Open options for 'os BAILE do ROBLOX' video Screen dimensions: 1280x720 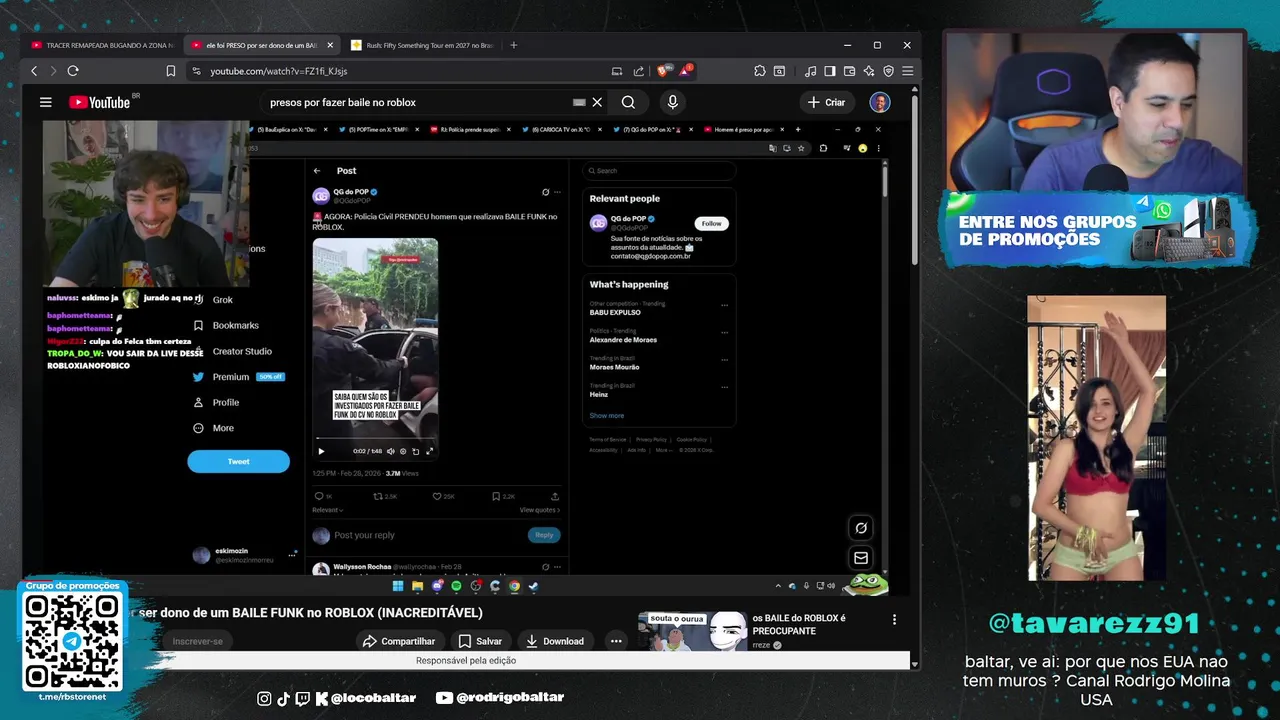click(894, 620)
